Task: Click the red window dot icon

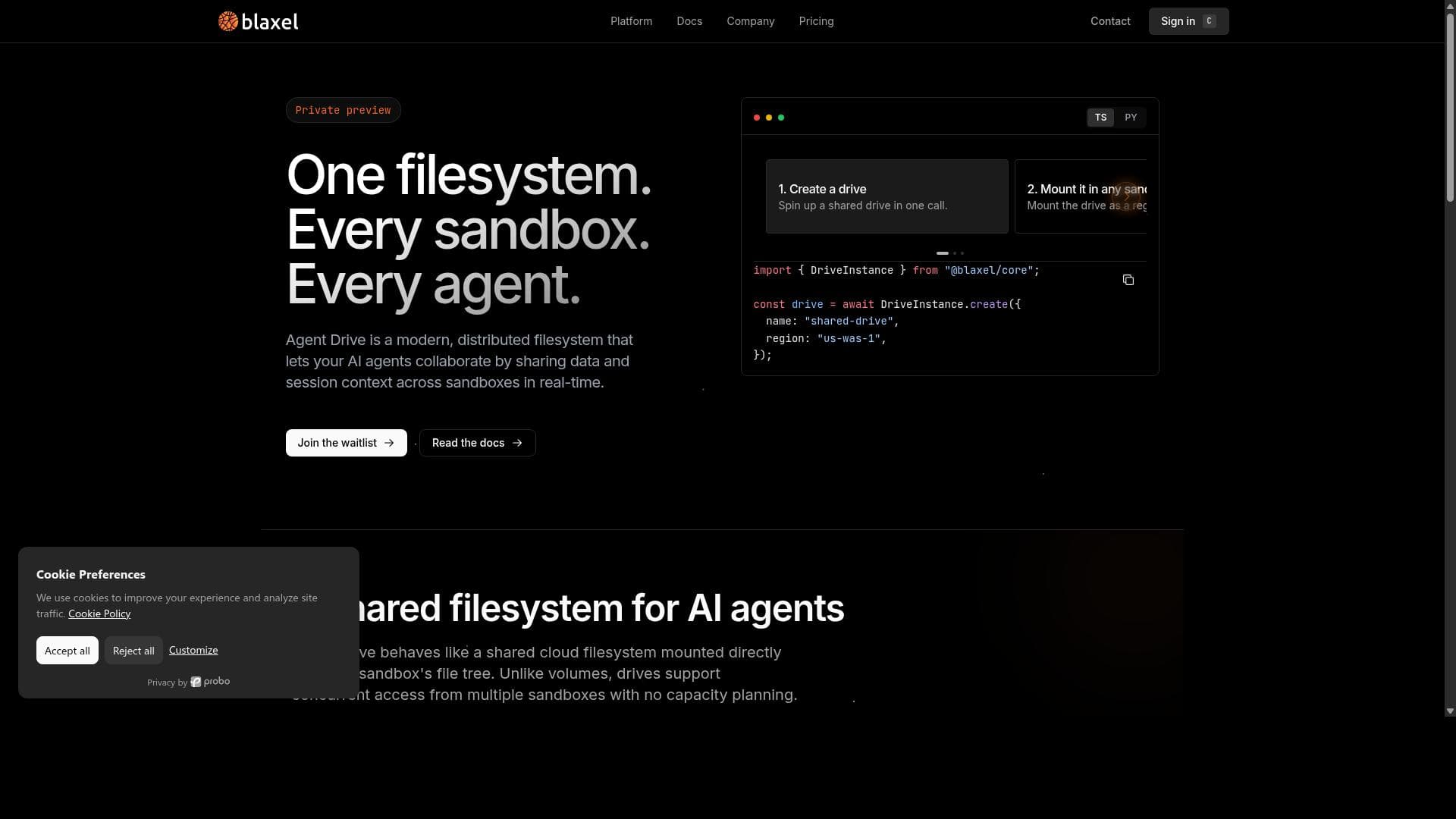Action: coord(757,118)
